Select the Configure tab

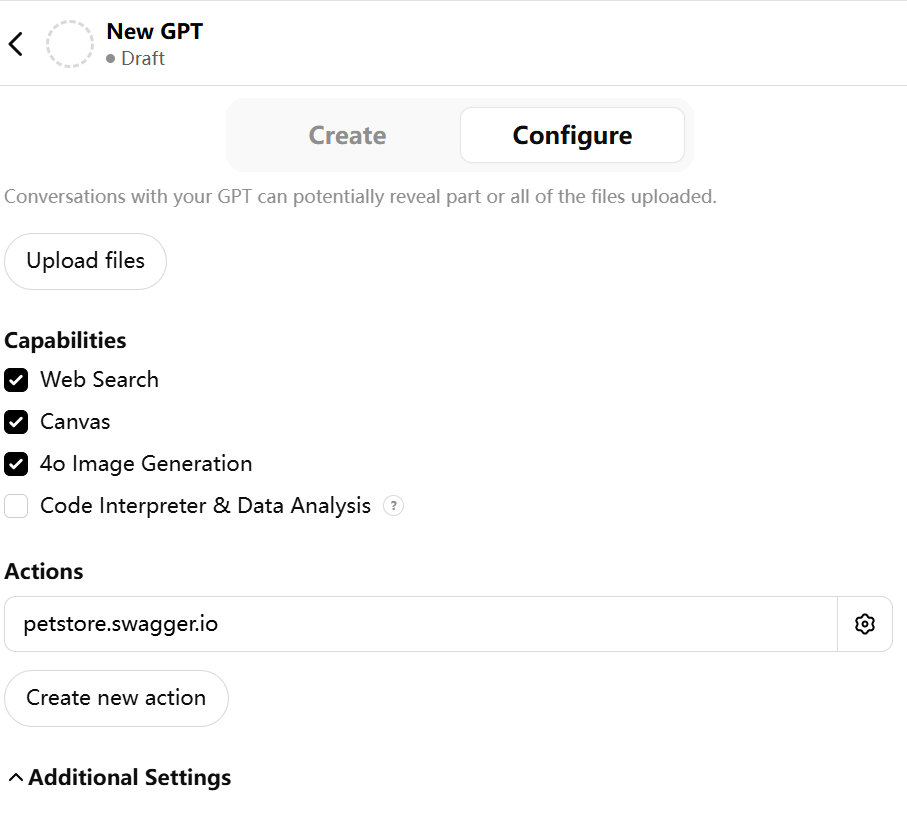point(572,136)
